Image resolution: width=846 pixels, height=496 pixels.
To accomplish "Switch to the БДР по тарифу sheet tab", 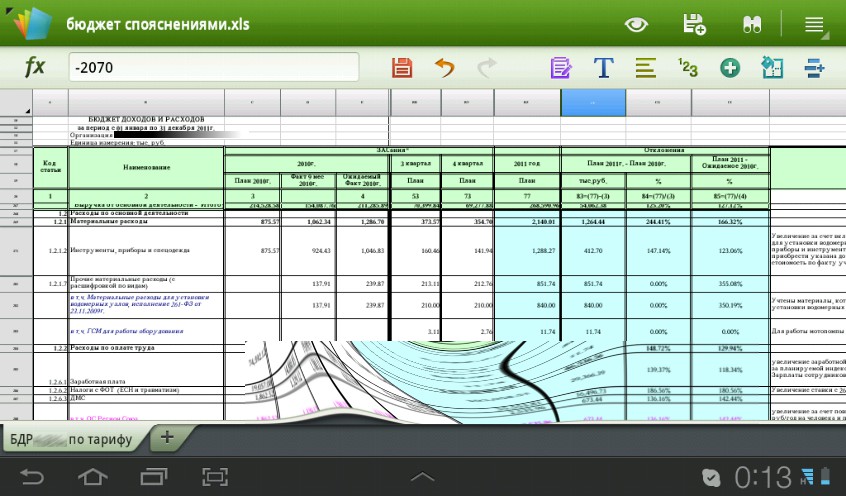I will 71,439.
